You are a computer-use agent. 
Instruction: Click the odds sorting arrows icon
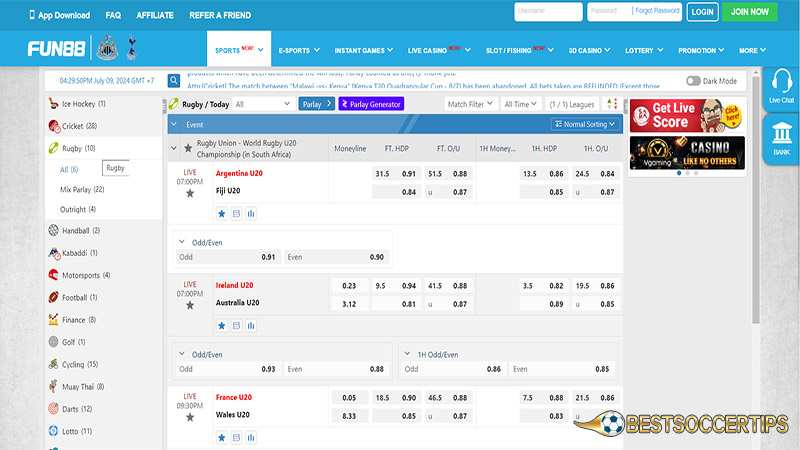[x=612, y=104]
